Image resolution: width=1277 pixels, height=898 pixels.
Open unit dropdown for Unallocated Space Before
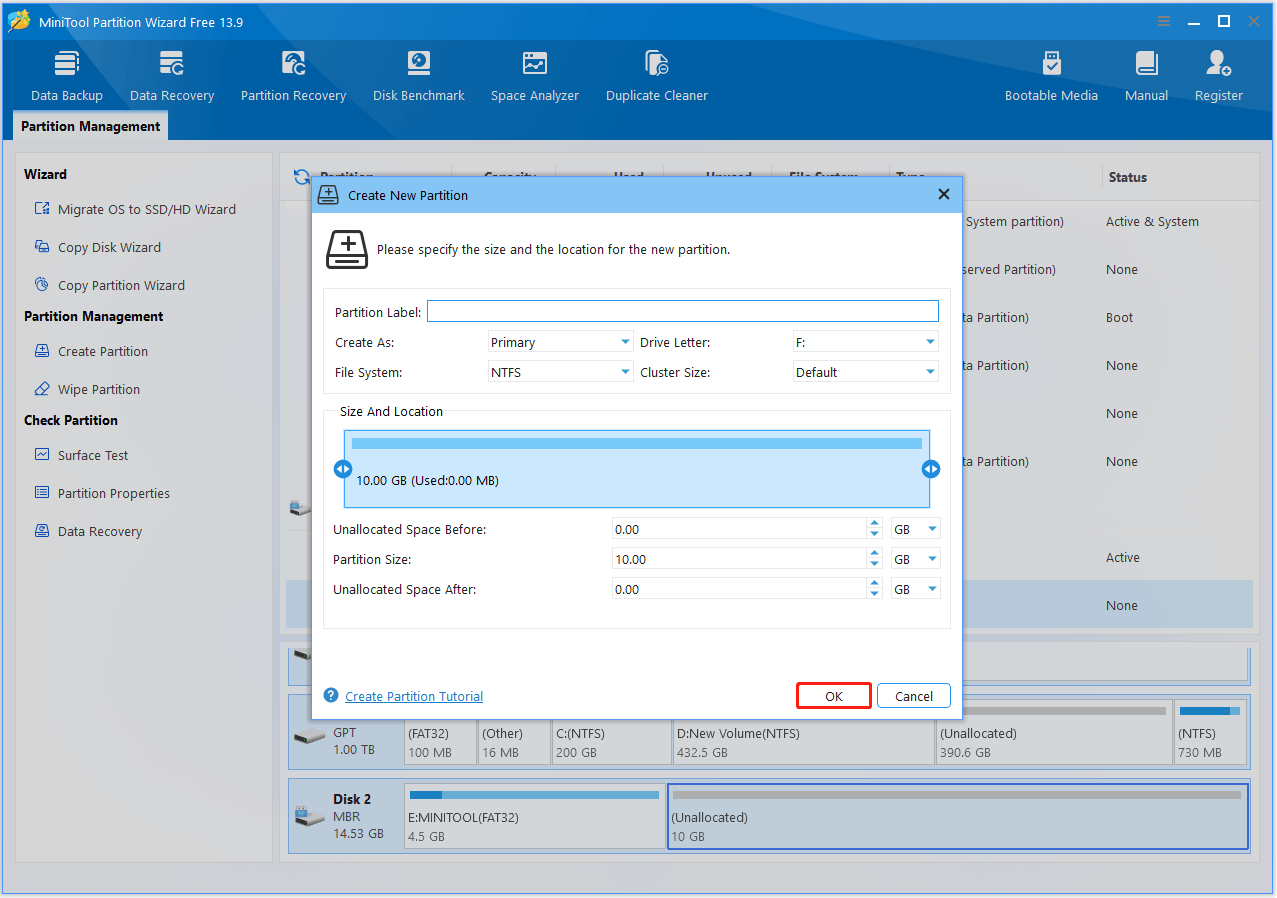click(916, 529)
